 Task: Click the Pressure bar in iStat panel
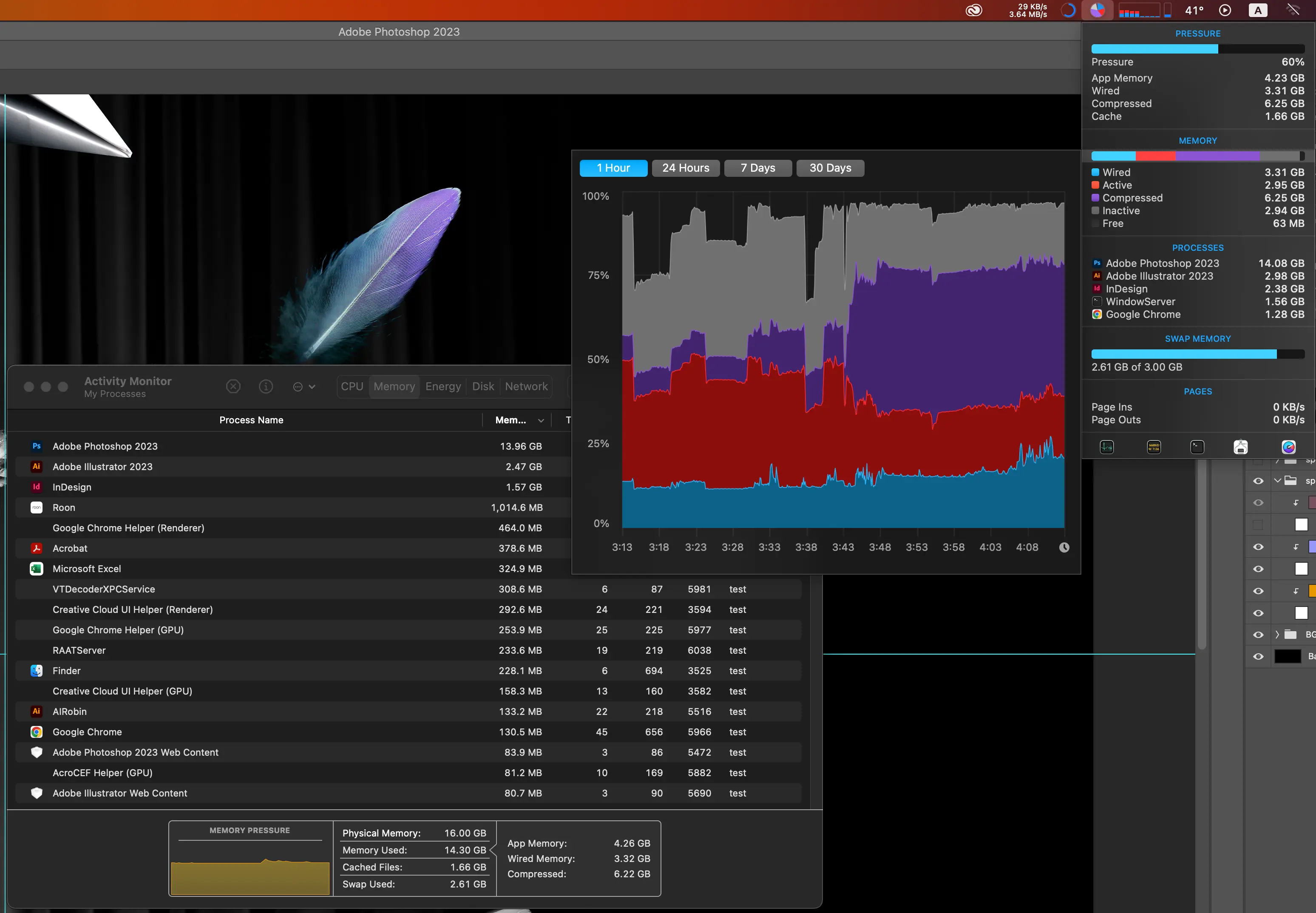1197,49
